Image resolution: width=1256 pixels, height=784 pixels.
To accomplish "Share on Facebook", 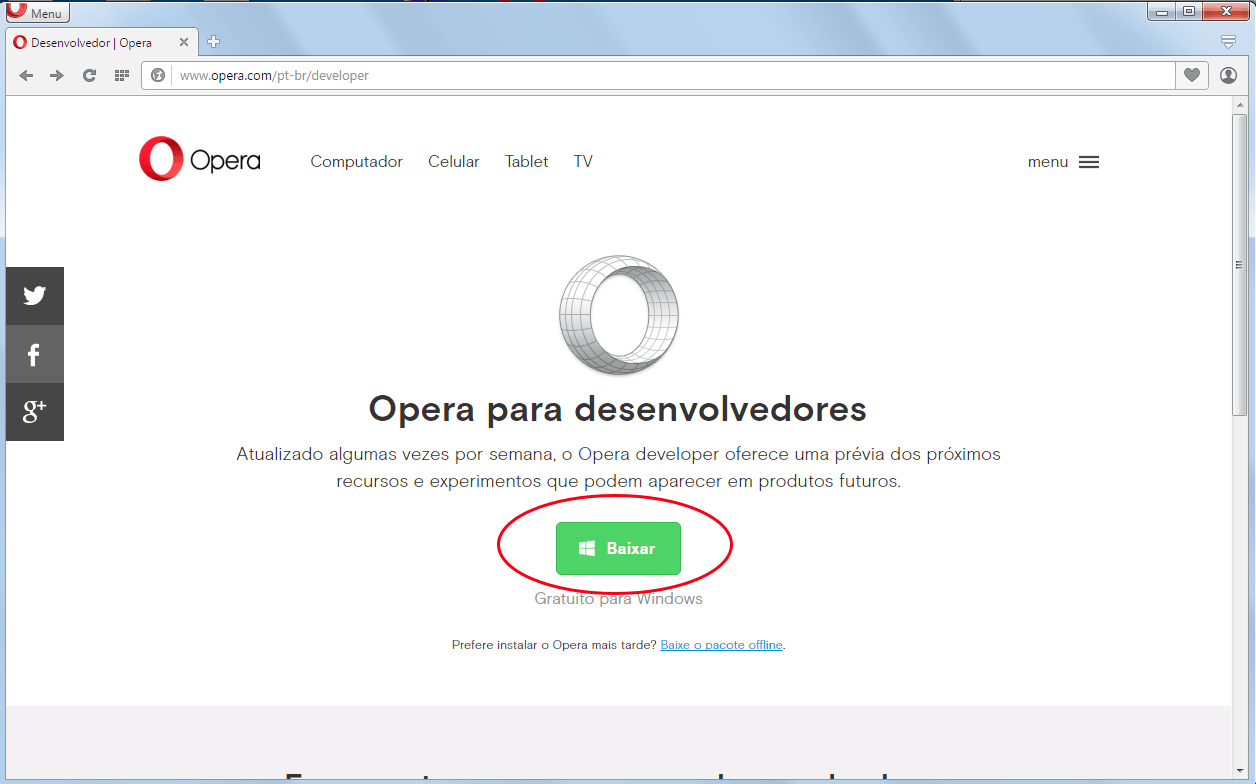I will 35,354.
